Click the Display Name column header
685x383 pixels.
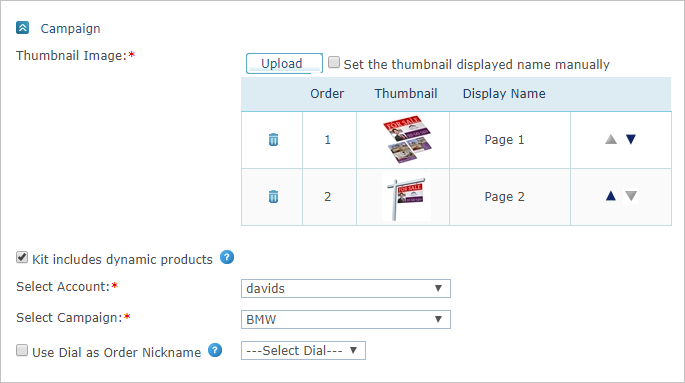(504, 94)
